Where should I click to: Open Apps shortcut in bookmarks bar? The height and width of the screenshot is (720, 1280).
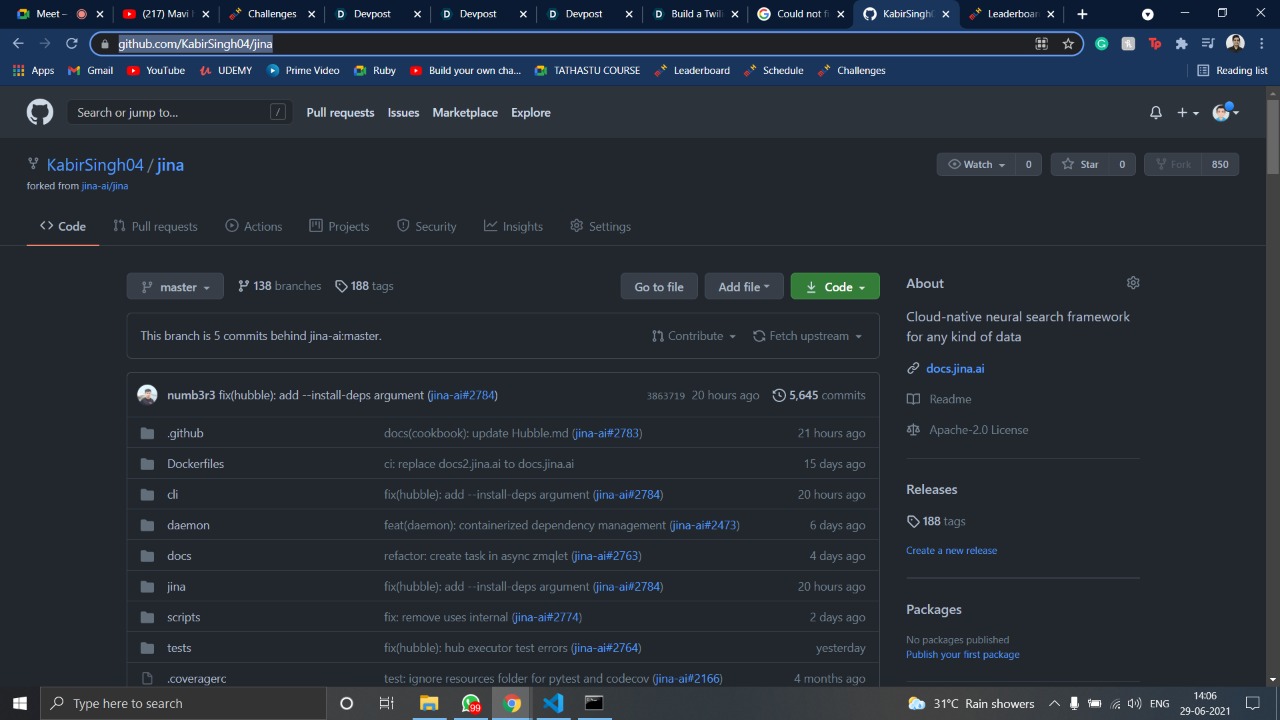33,70
